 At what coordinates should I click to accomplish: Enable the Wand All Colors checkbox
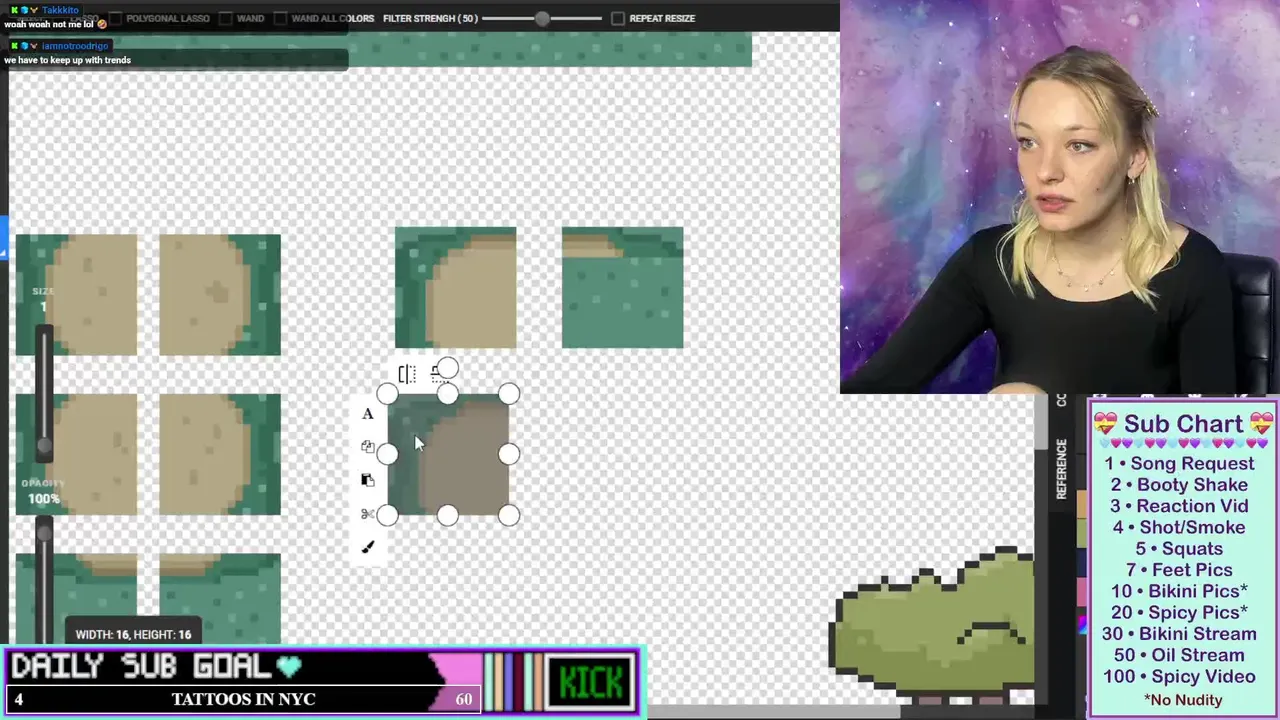click(281, 18)
